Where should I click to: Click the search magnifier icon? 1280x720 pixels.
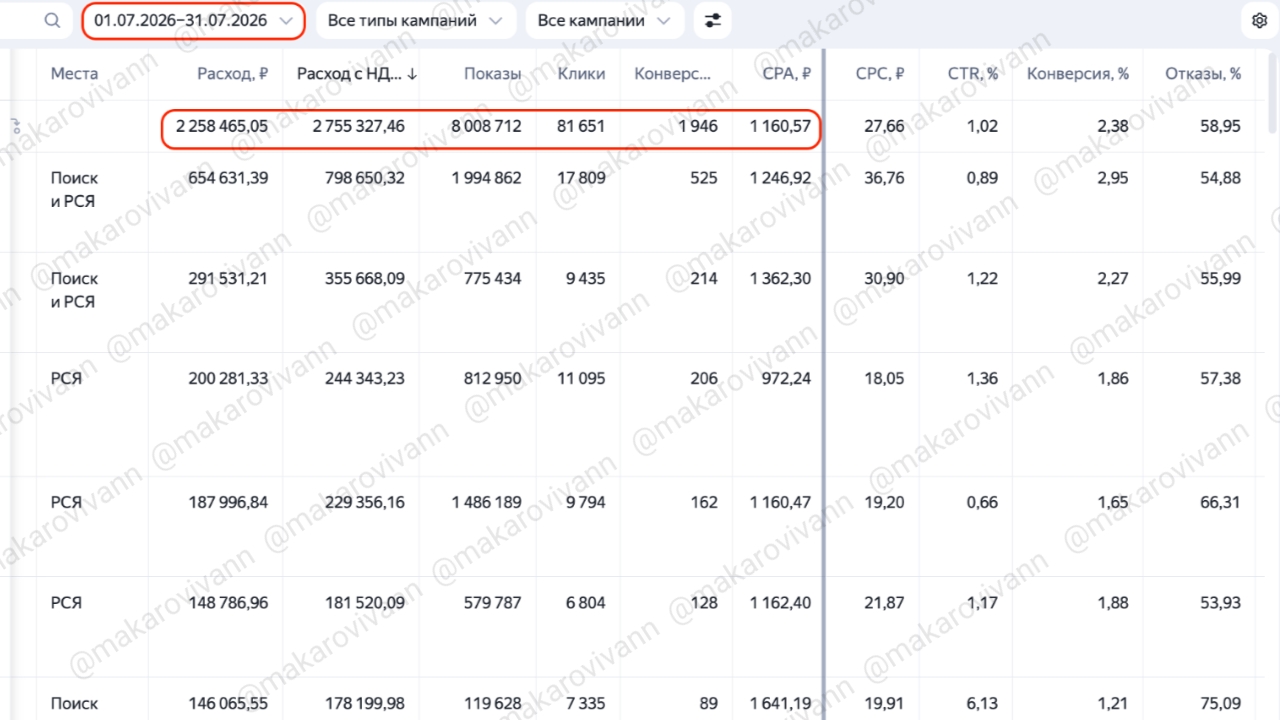coord(52,20)
